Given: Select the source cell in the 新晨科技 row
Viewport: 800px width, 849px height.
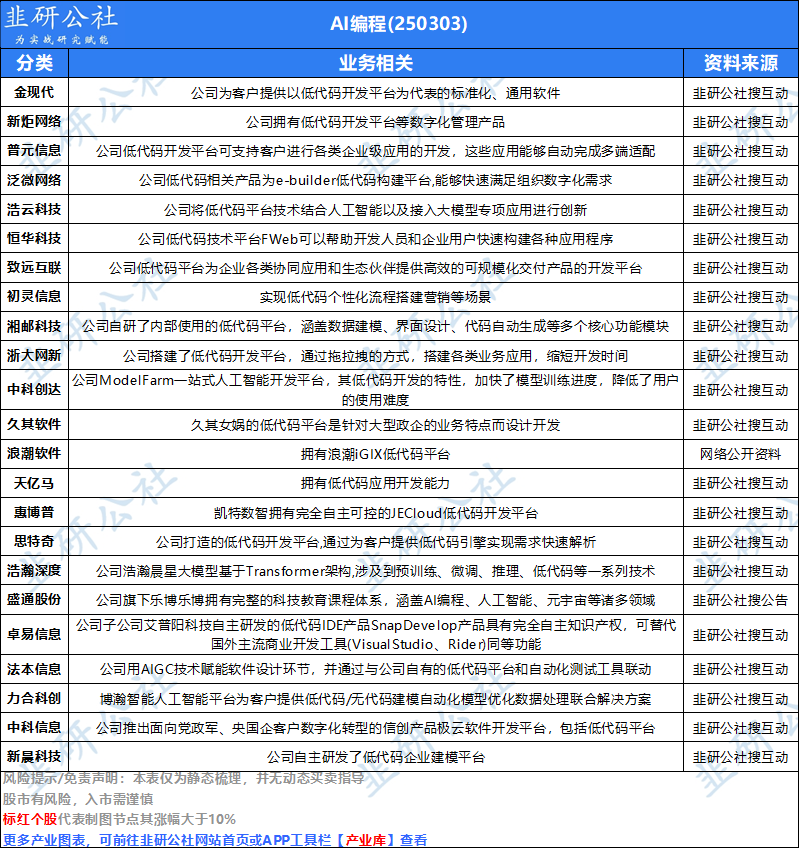Looking at the screenshot, I should (x=740, y=757).
